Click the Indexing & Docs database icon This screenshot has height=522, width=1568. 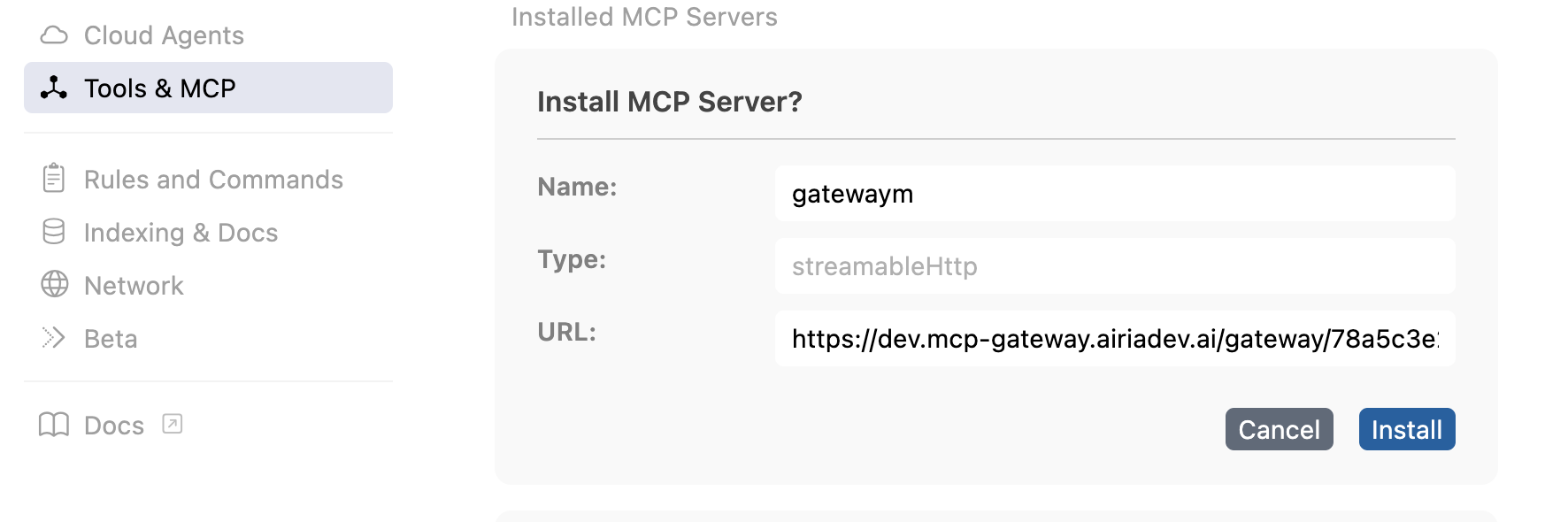pyautogui.click(x=54, y=232)
